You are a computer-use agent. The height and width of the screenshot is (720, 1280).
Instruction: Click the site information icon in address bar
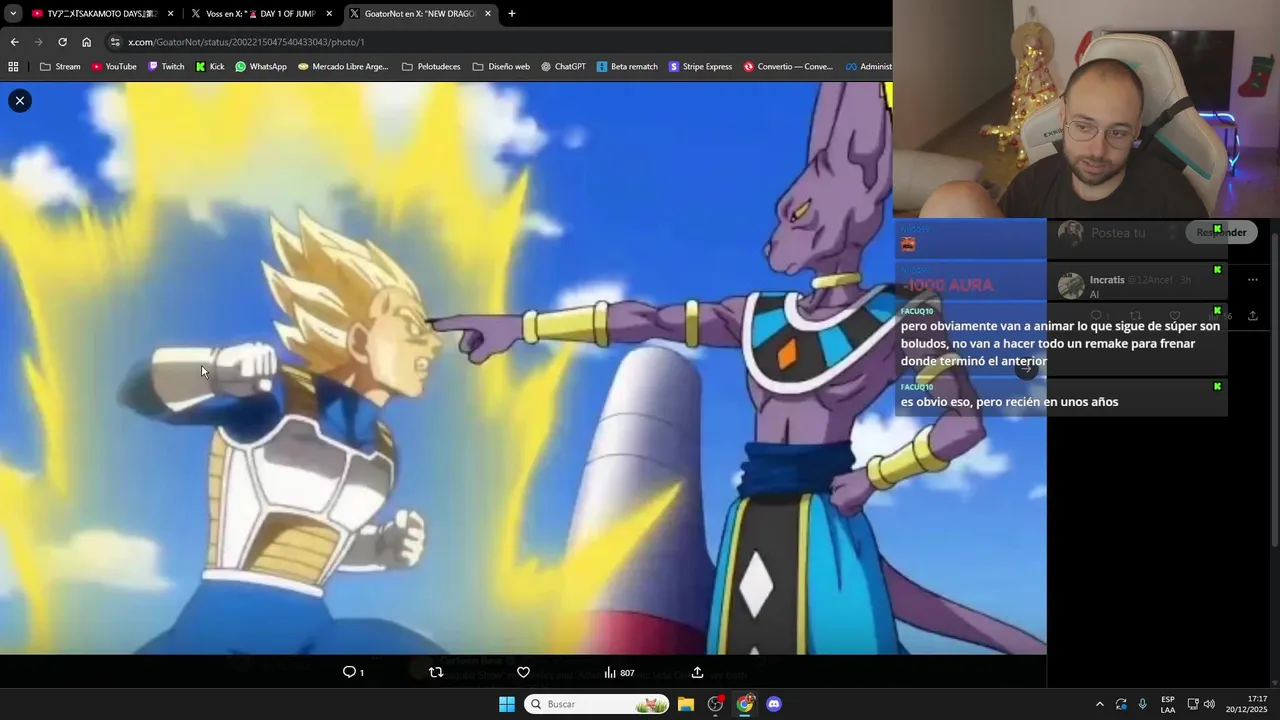click(115, 42)
